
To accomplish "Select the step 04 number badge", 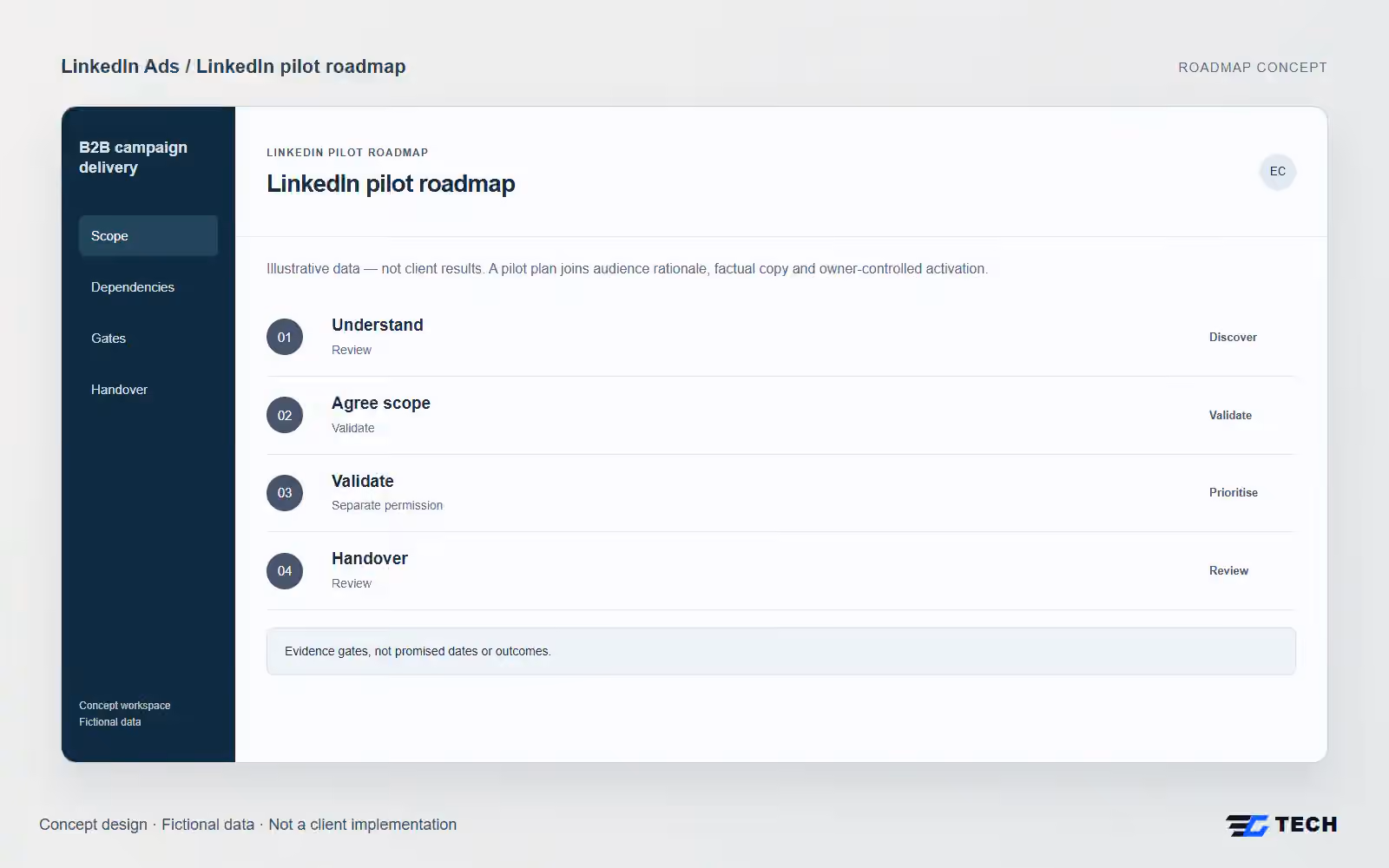I will pos(285,571).
